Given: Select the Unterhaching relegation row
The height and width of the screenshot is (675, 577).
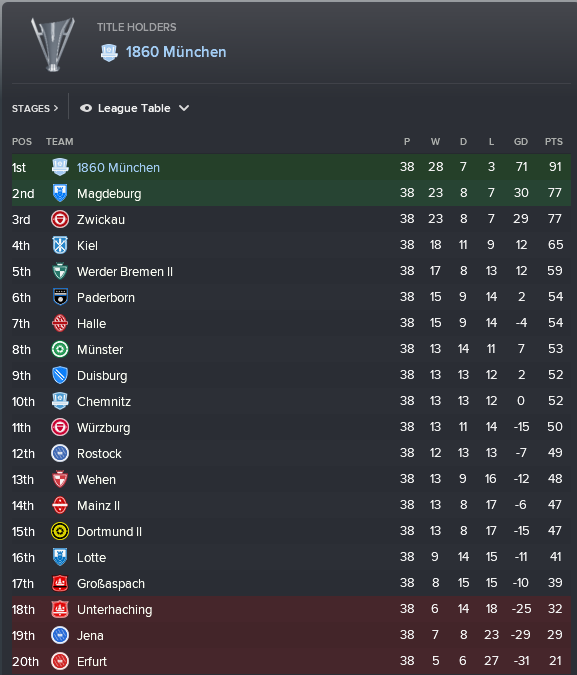Looking at the screenshot, I should click(x=291, y=610).
